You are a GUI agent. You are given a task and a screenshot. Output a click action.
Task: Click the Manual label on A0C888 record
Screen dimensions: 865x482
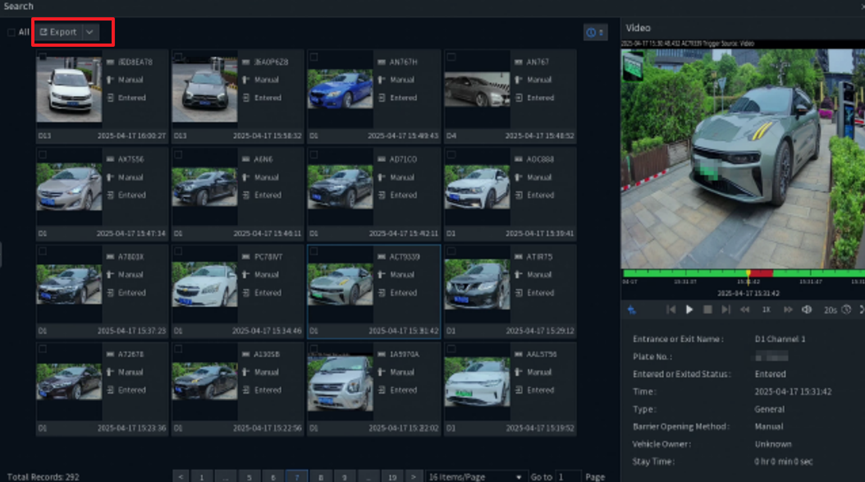pos(539,178)
